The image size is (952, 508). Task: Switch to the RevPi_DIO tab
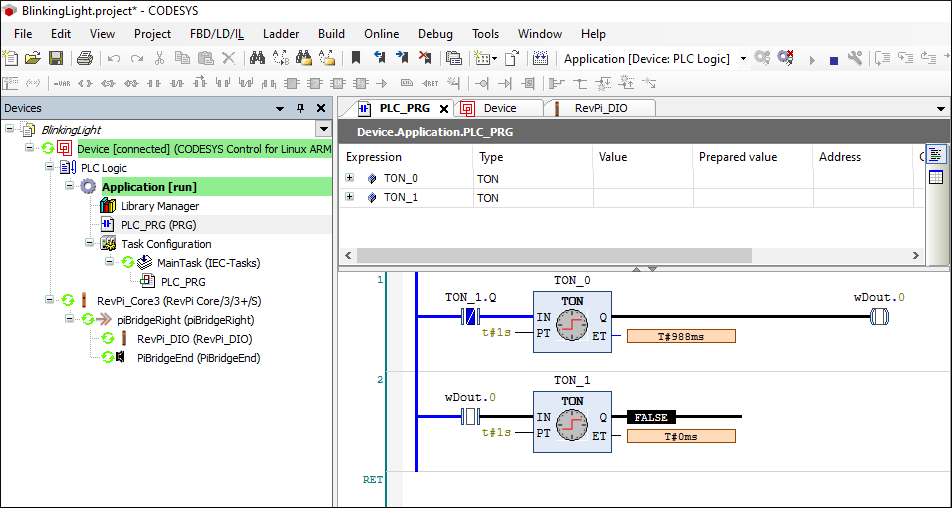(x=600, y=109)
